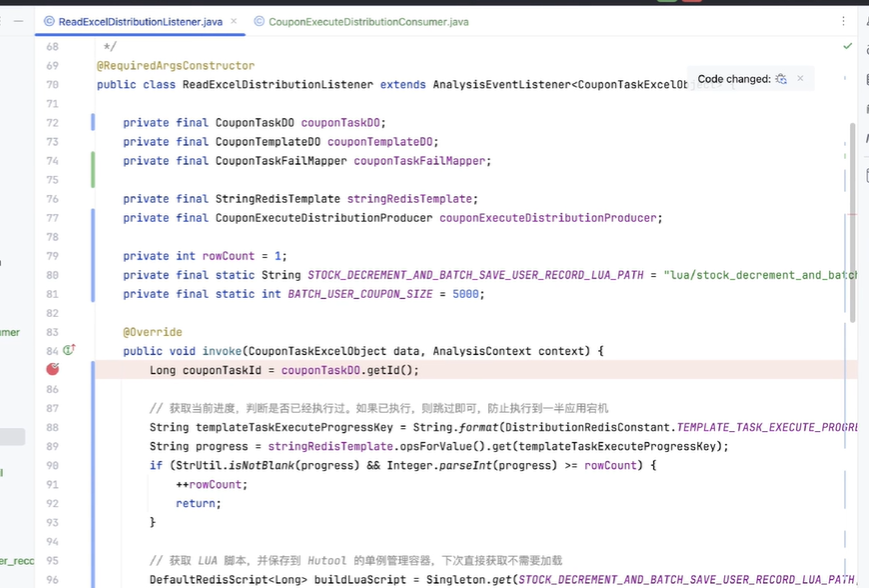Click the @RequiredArgsConstructor annotation

[x=175, y=66]
